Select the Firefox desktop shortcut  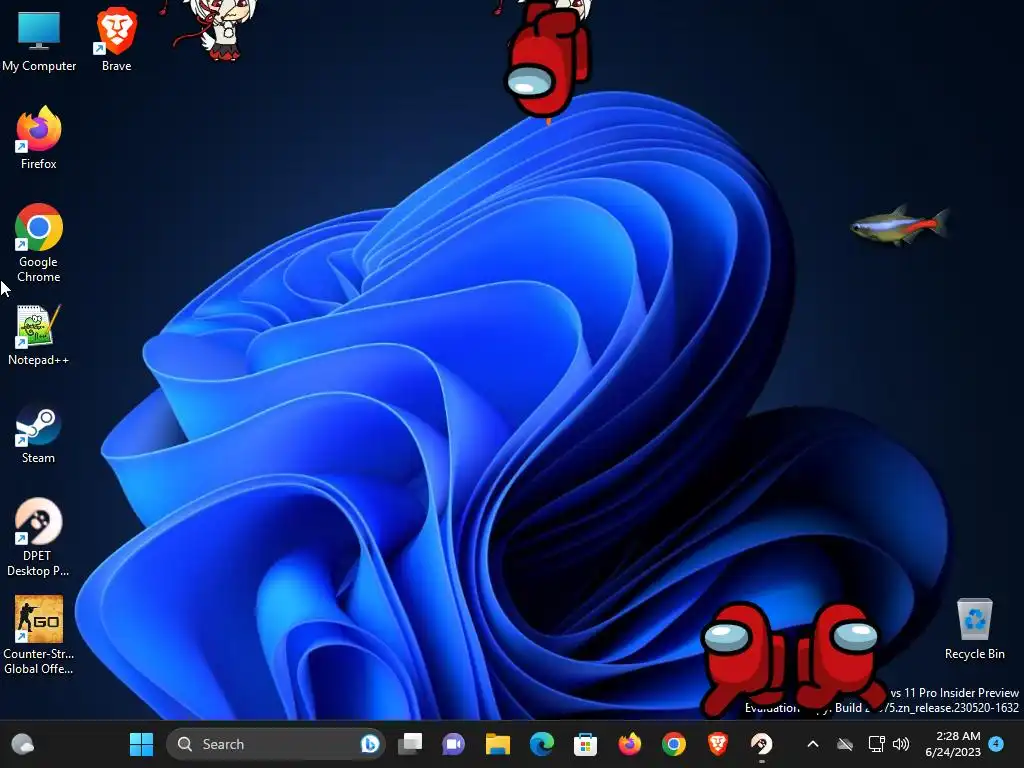pos(39,138)
